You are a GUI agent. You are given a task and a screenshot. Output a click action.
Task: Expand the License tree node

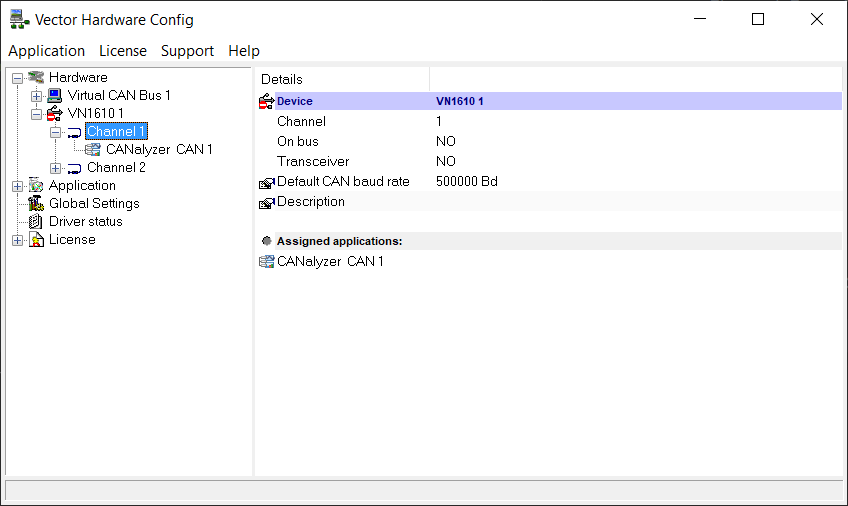coord(17,240)
